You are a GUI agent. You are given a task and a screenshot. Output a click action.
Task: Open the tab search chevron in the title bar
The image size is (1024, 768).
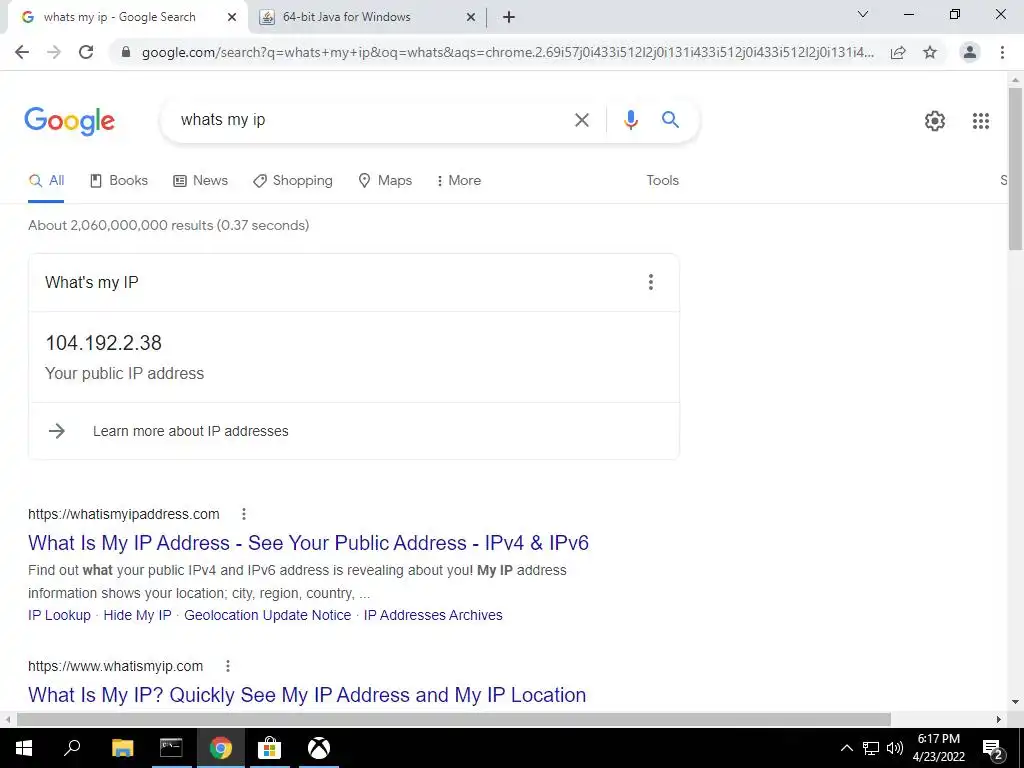pyautogui.click(x=863, y=14)
